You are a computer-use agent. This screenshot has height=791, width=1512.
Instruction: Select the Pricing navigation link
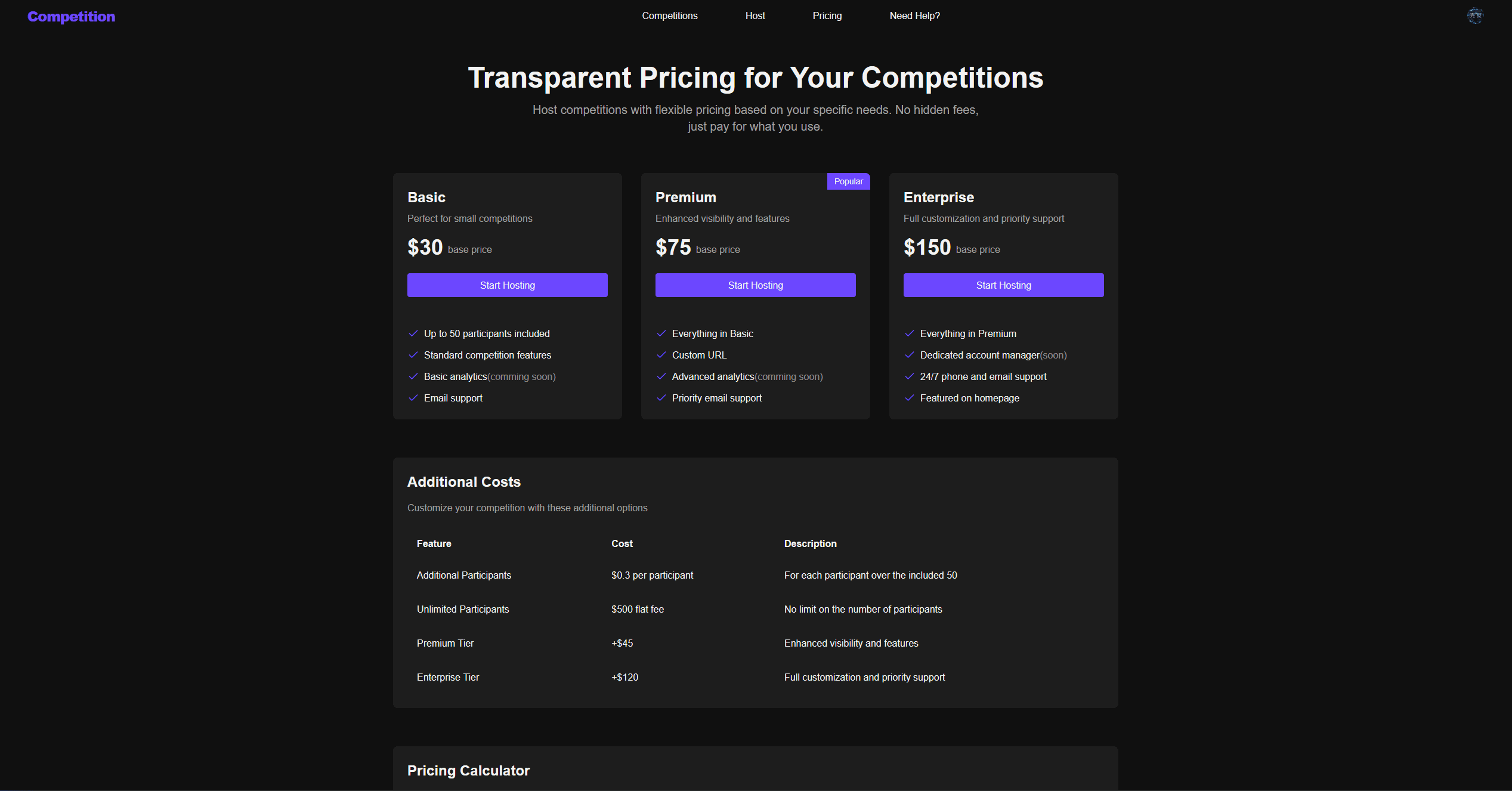click(x=827, y=16)
